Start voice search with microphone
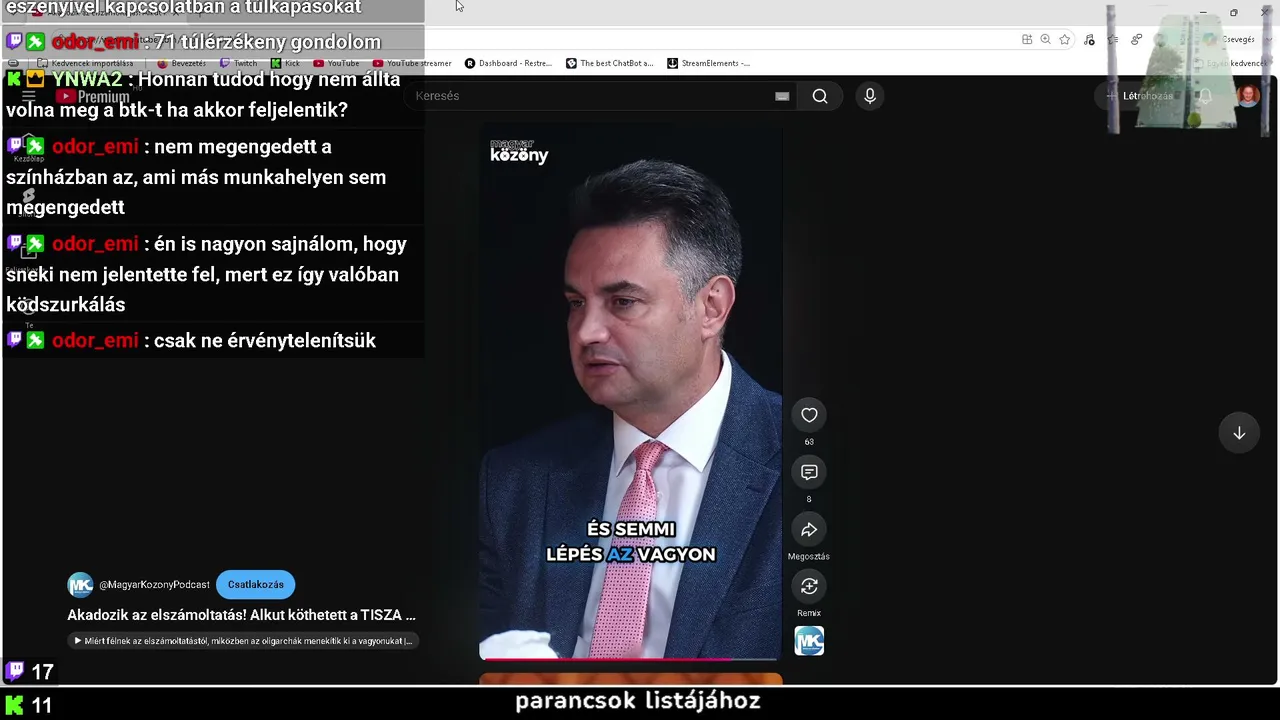 point(870,96)
